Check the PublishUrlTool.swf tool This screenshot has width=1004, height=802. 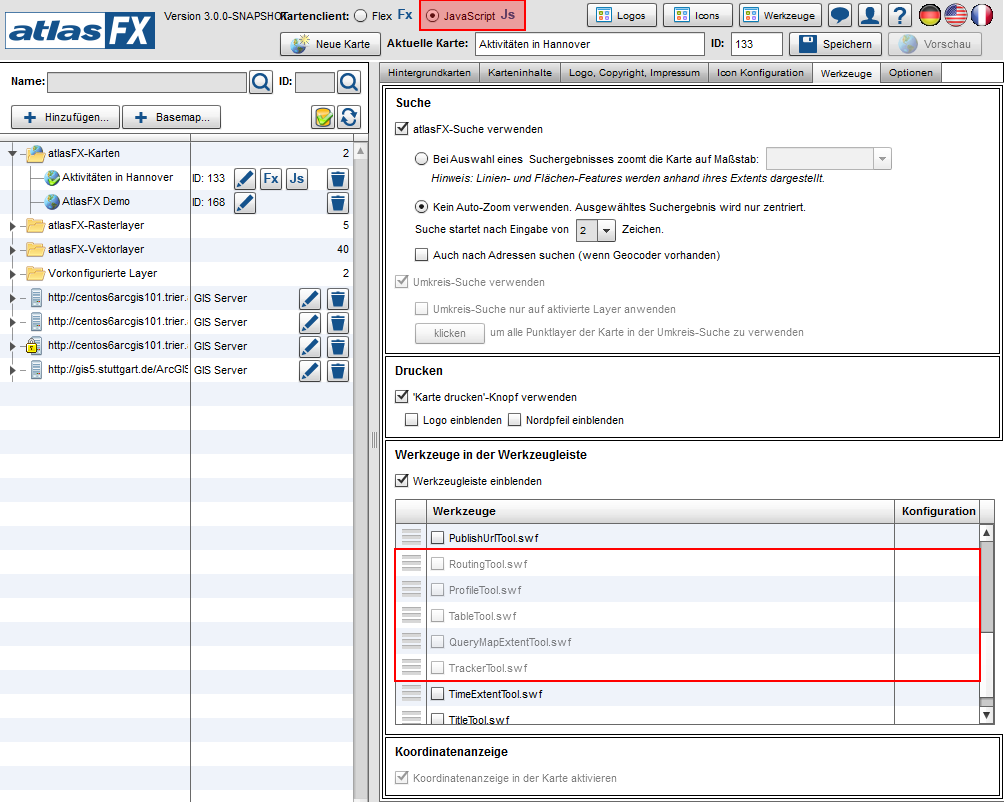437,538
